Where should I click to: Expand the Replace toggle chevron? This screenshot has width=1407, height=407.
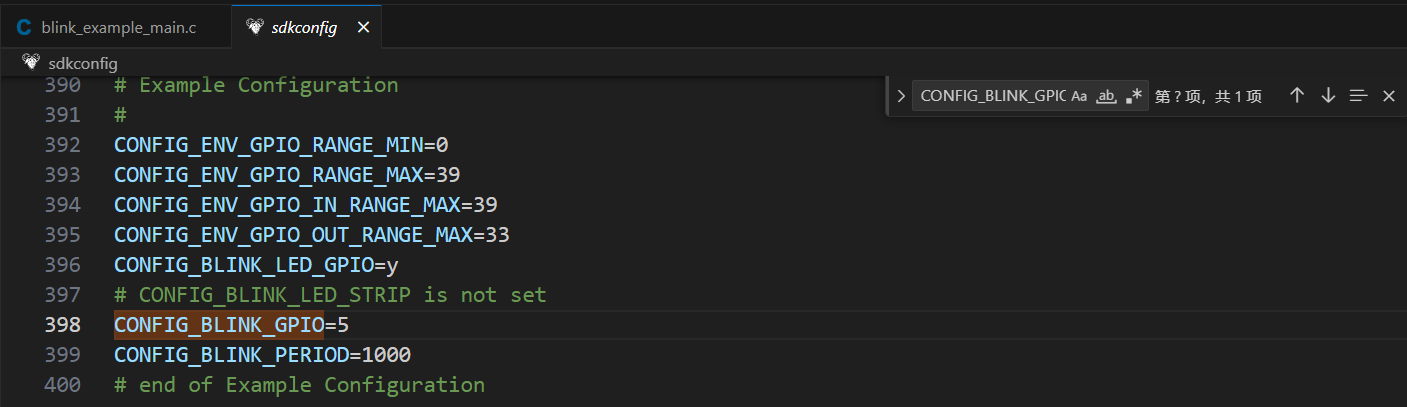pyautogui.click(x=900, y=96)
